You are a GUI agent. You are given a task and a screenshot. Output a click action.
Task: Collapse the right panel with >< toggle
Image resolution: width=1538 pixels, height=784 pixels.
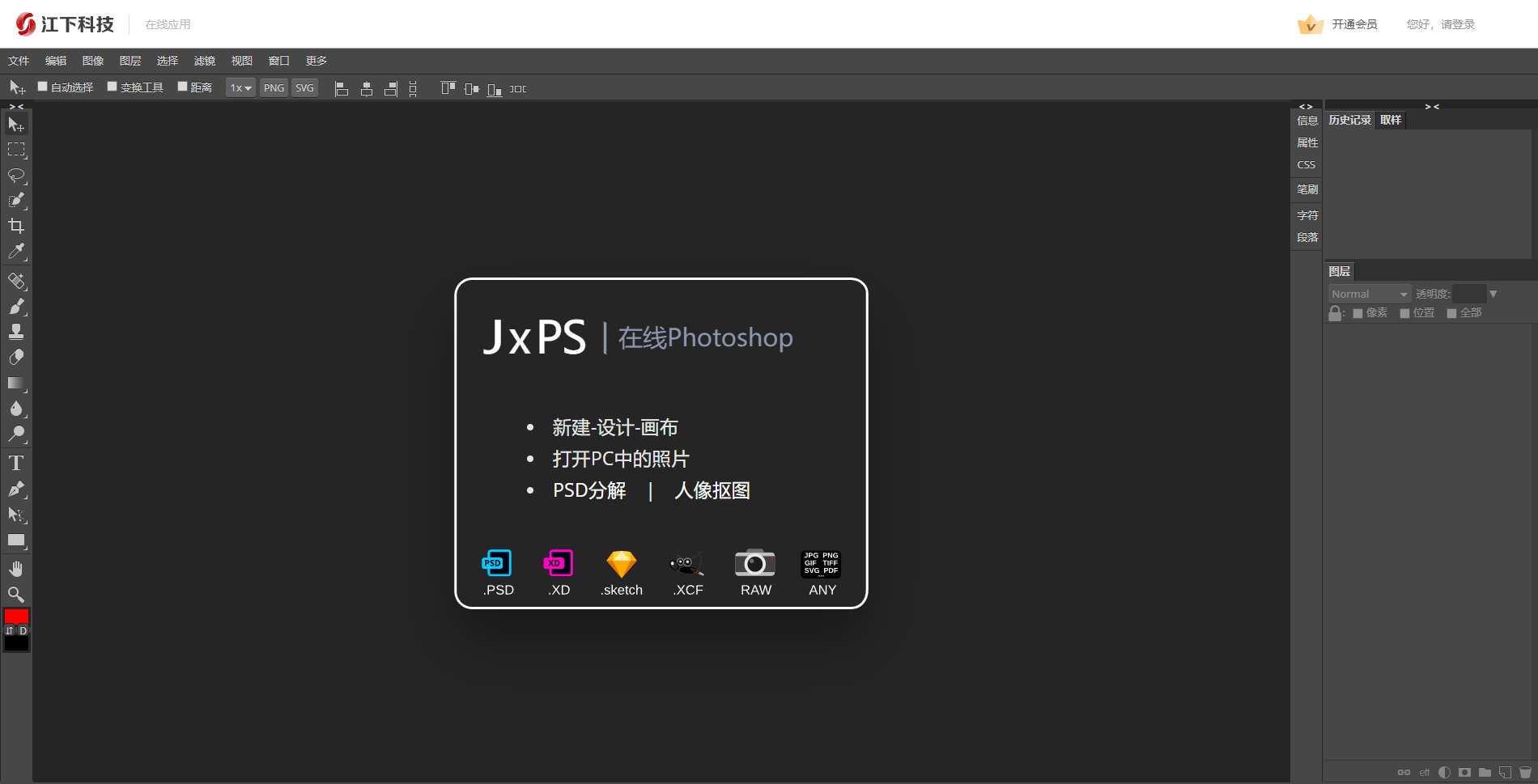(1432, 106)
